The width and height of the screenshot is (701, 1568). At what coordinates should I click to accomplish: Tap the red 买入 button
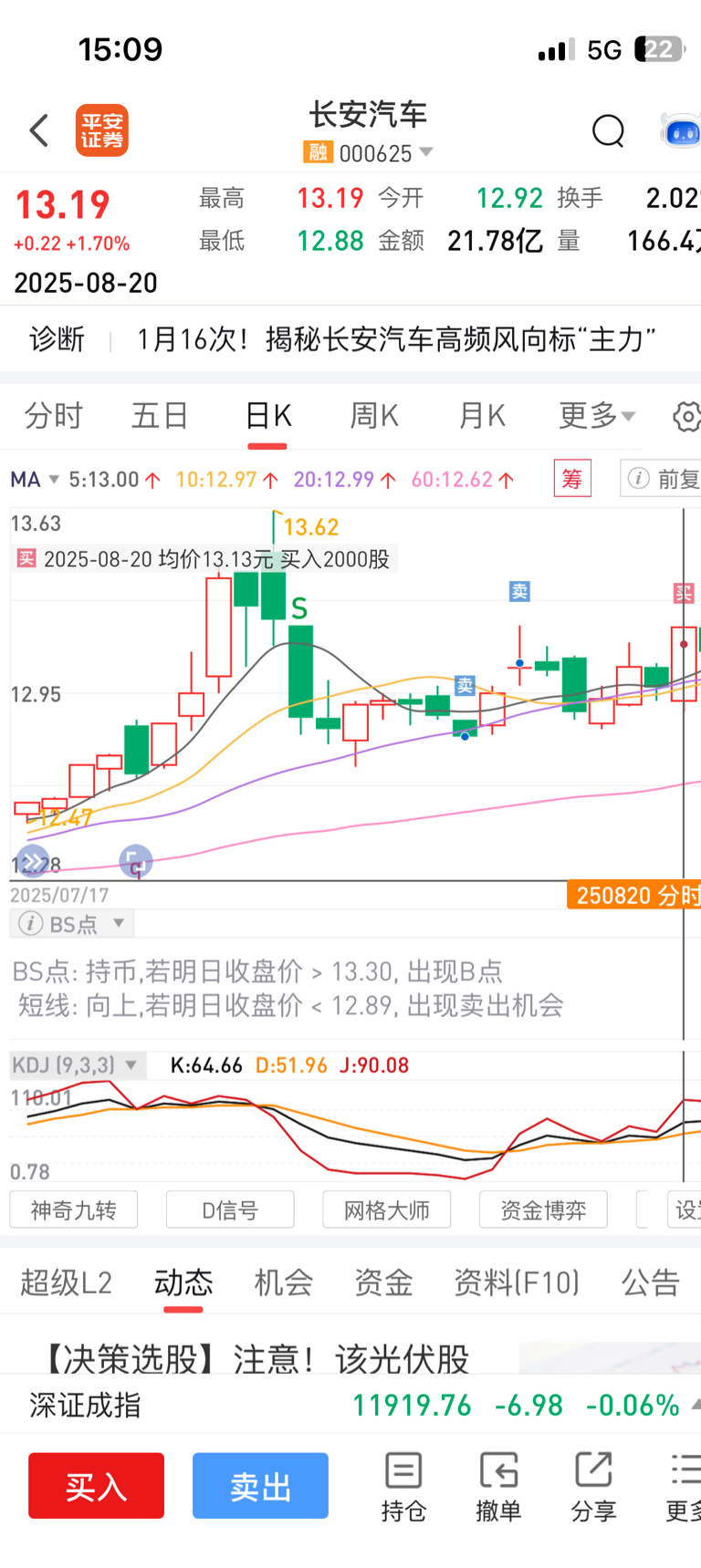coord(96,1486)
